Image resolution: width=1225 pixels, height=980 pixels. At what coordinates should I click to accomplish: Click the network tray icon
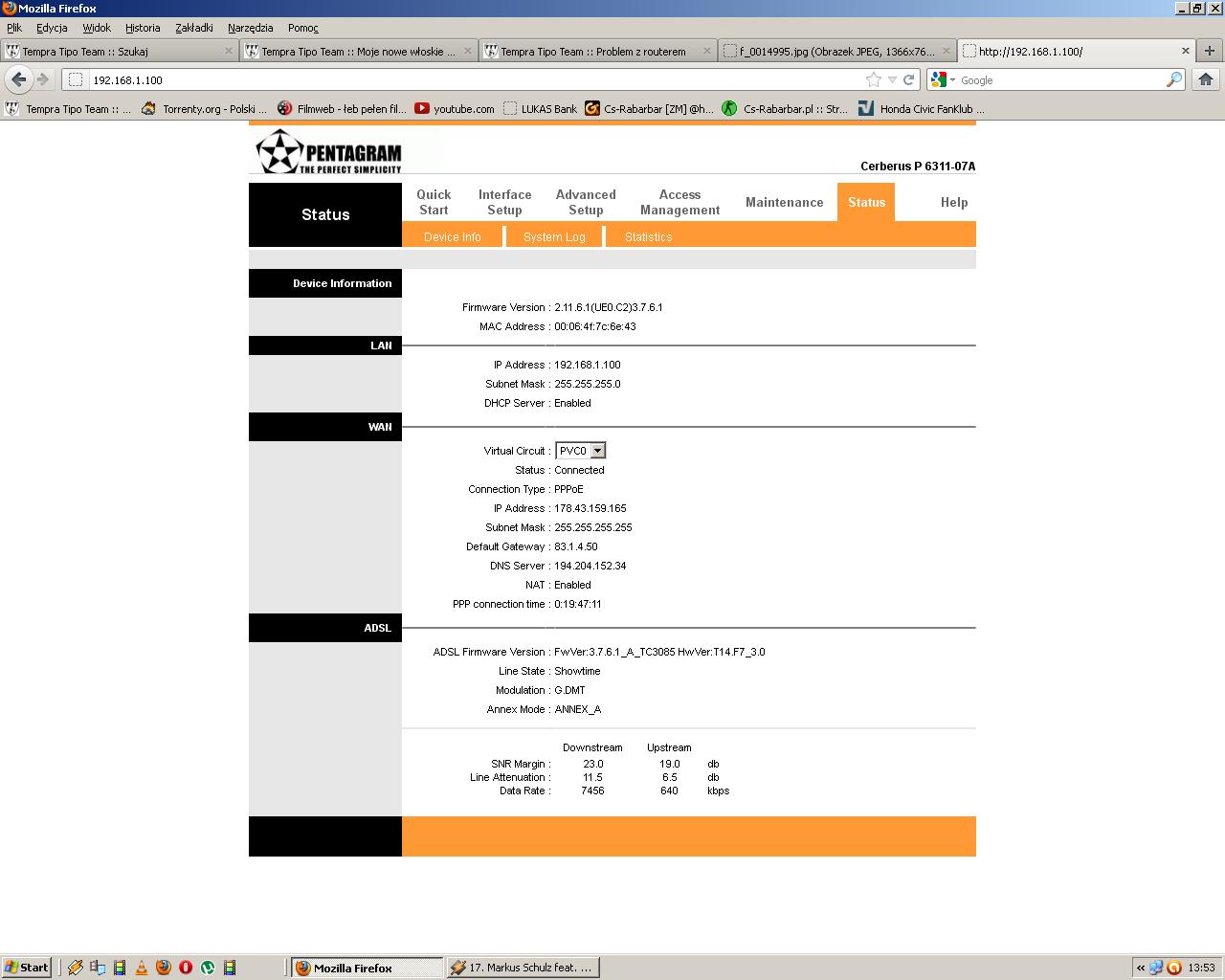[1156, 968]
